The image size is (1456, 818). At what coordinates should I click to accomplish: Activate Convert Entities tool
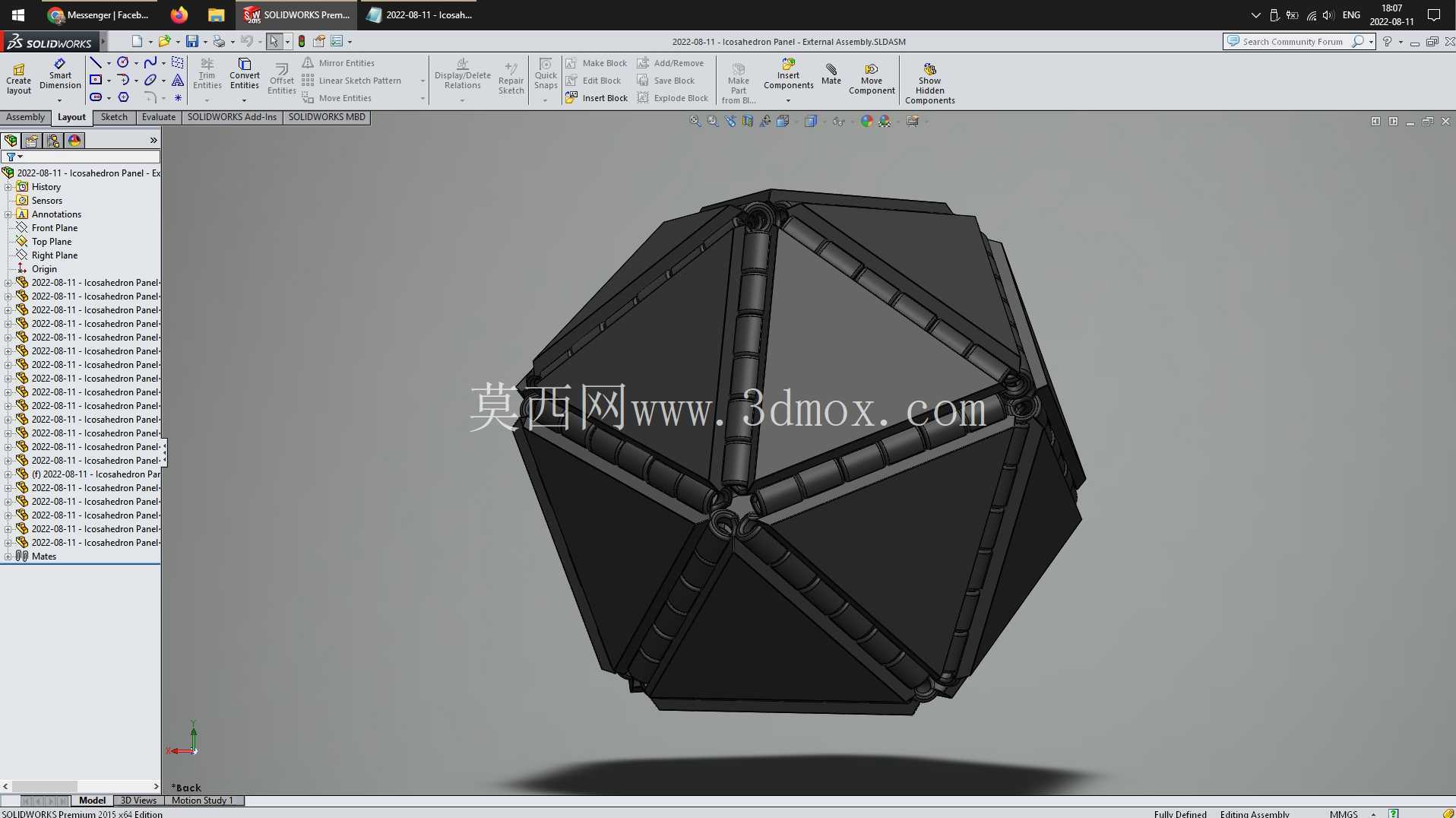(x=244, y=74)
